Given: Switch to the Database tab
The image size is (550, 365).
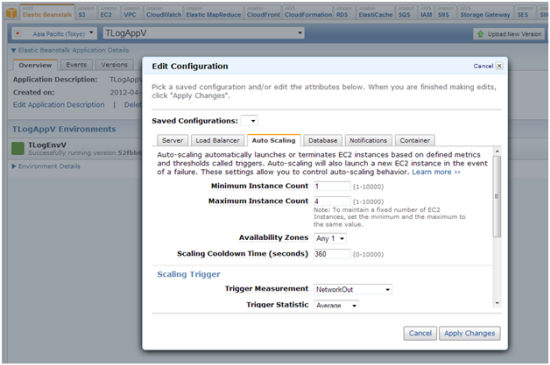Looking at the screenshot, I should 323,141.
